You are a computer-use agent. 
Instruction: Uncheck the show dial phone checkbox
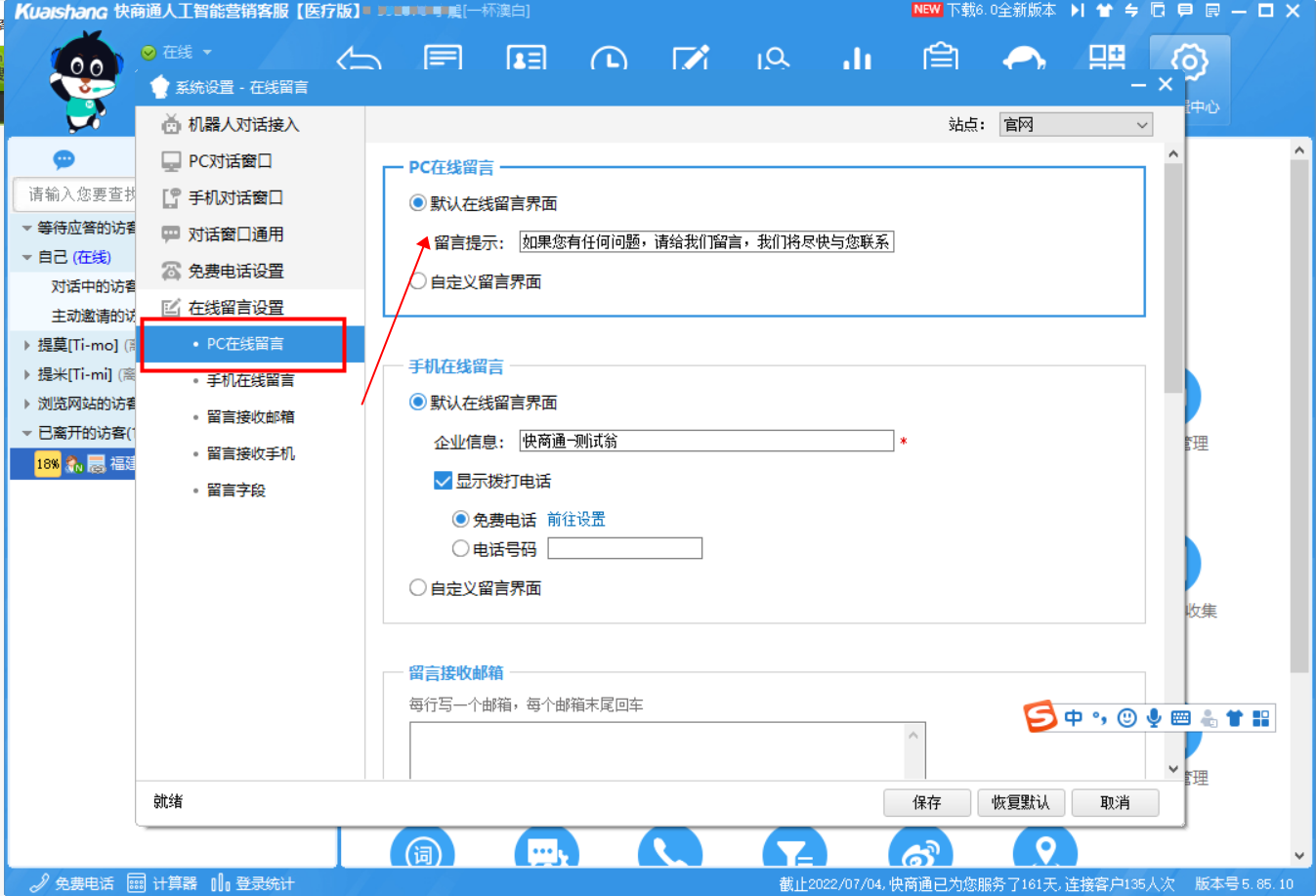443,481
